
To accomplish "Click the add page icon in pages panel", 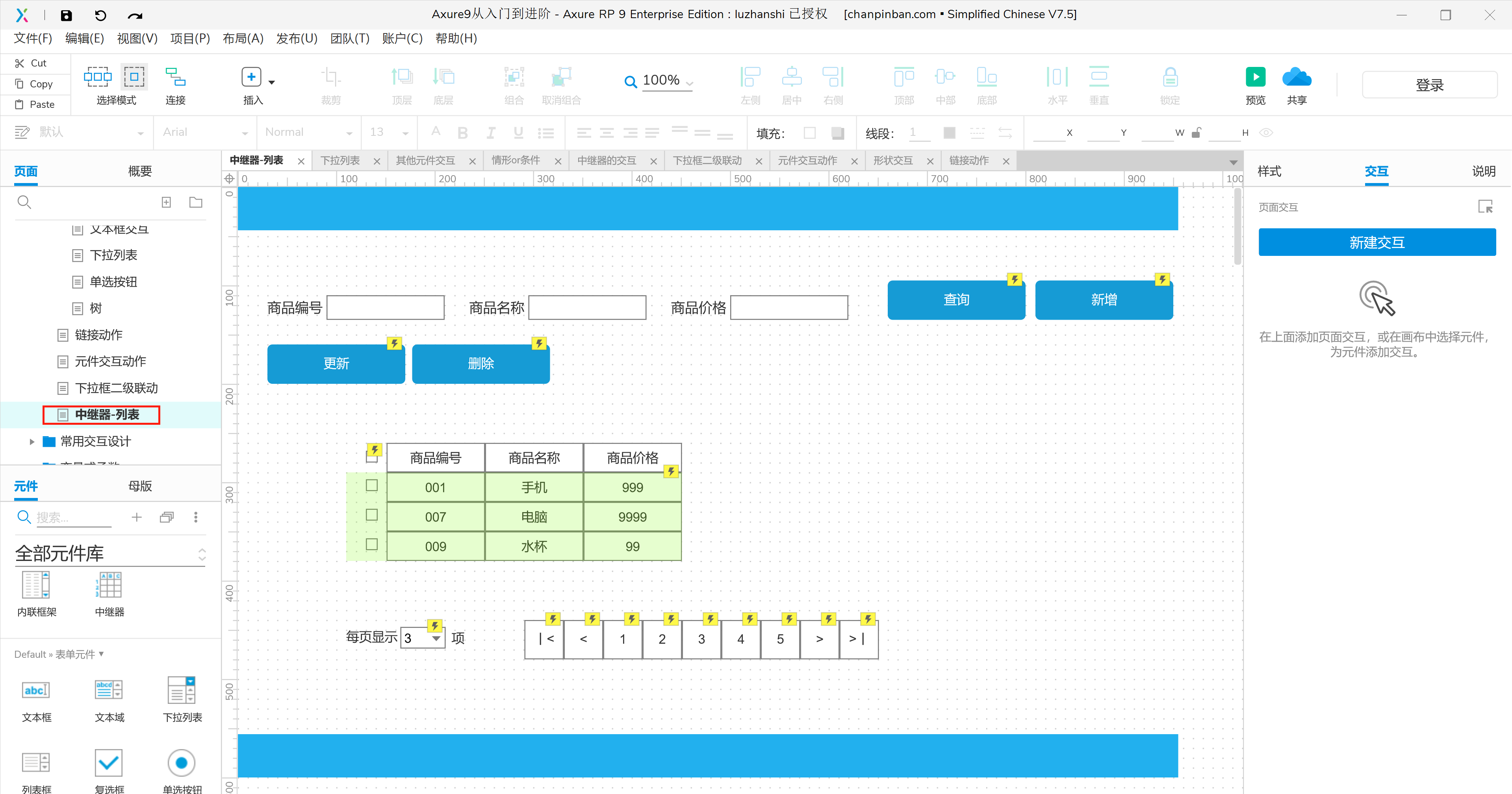I will click(x=166, y=202).
